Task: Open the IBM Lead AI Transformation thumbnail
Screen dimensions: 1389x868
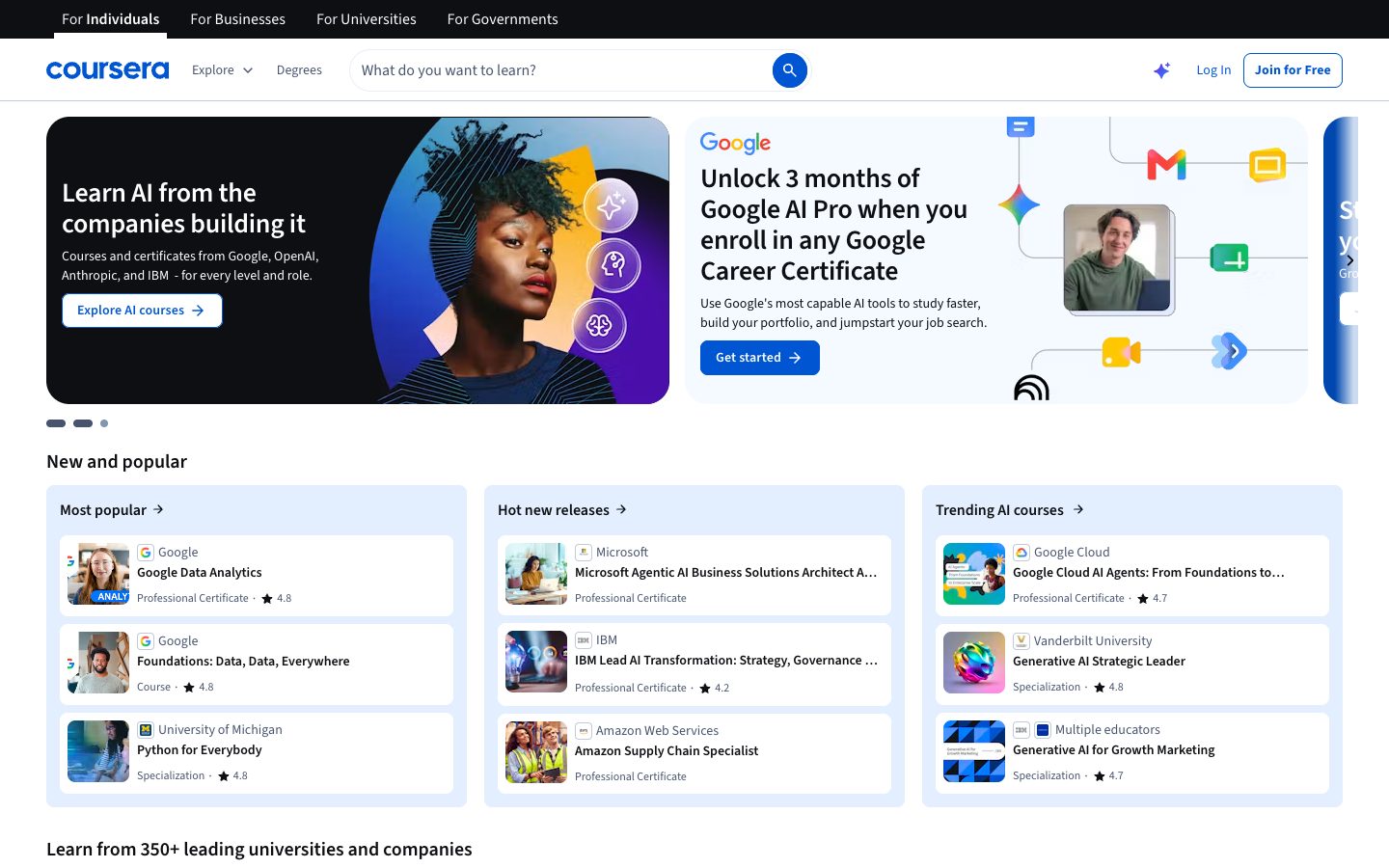Action: (536, 662)
